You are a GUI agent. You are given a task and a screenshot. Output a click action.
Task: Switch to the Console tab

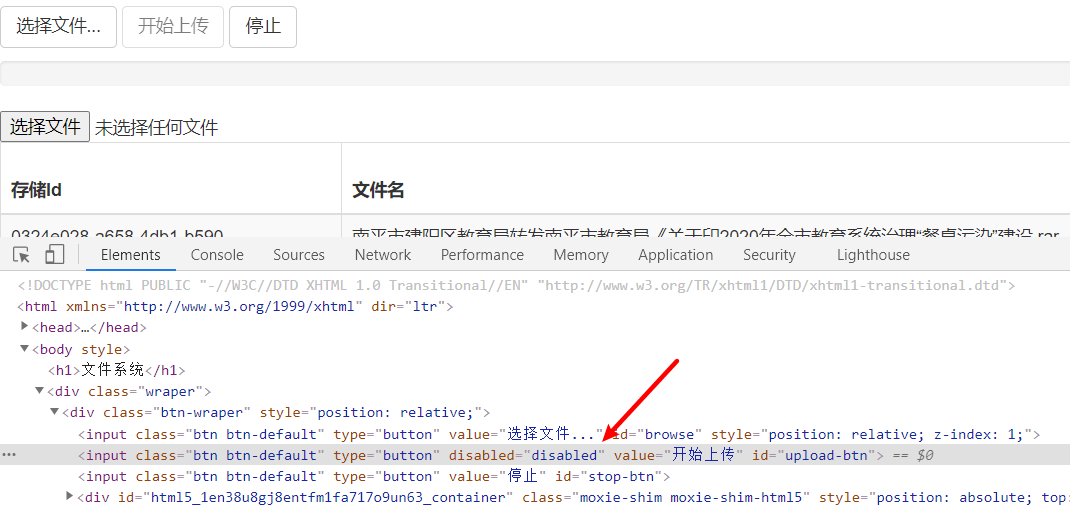(x=217, y=255)
